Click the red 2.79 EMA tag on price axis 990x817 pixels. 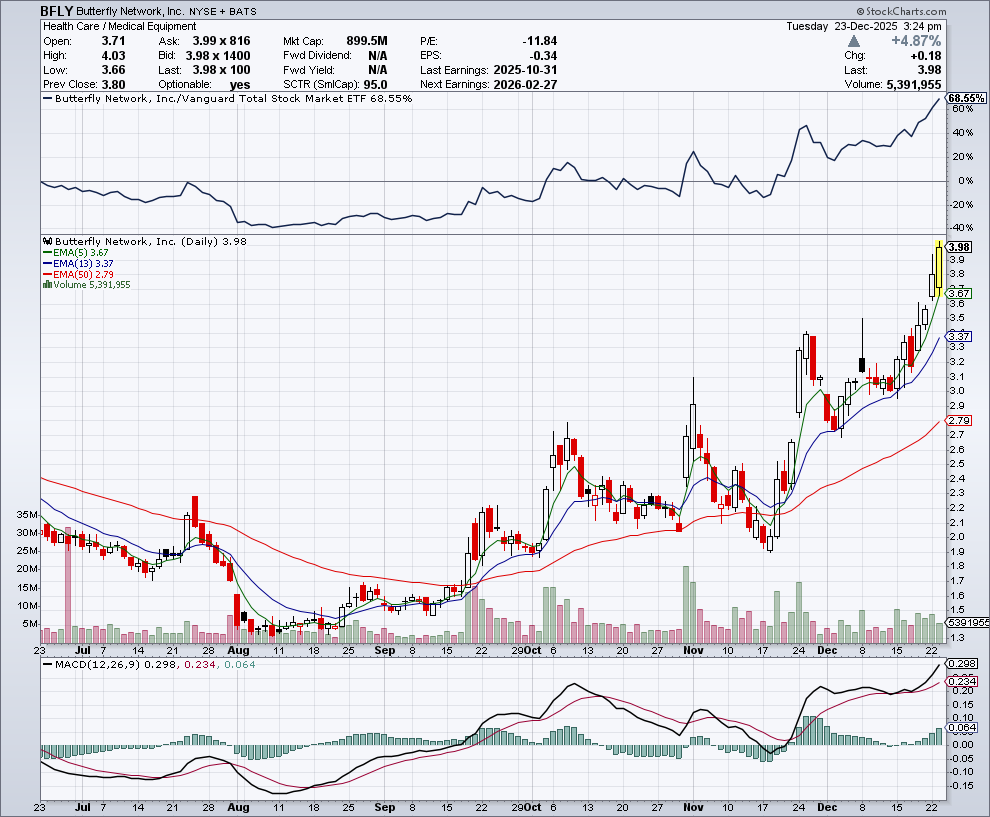pyautogui.click(x=960, y=420)
